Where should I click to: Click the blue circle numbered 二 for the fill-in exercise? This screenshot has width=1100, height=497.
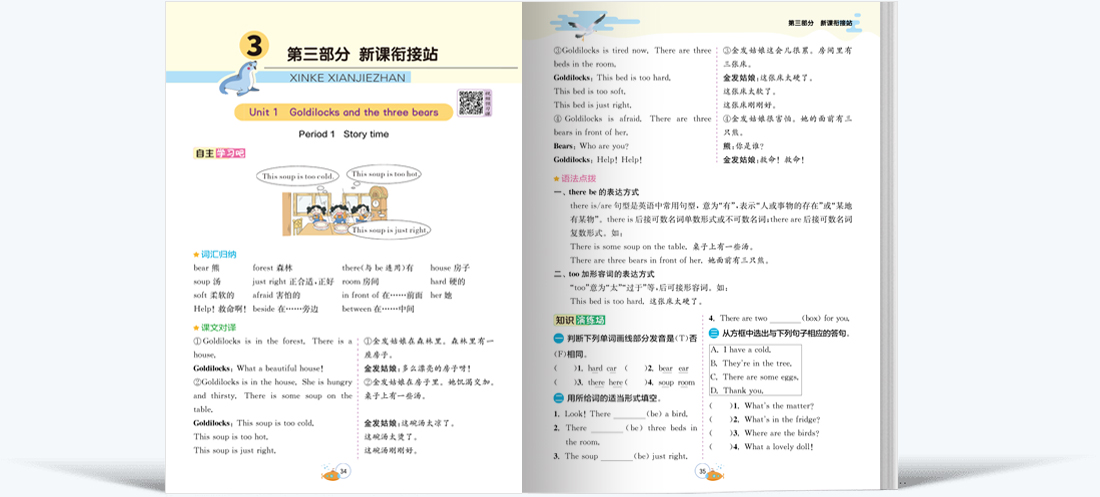click(558, 399)
